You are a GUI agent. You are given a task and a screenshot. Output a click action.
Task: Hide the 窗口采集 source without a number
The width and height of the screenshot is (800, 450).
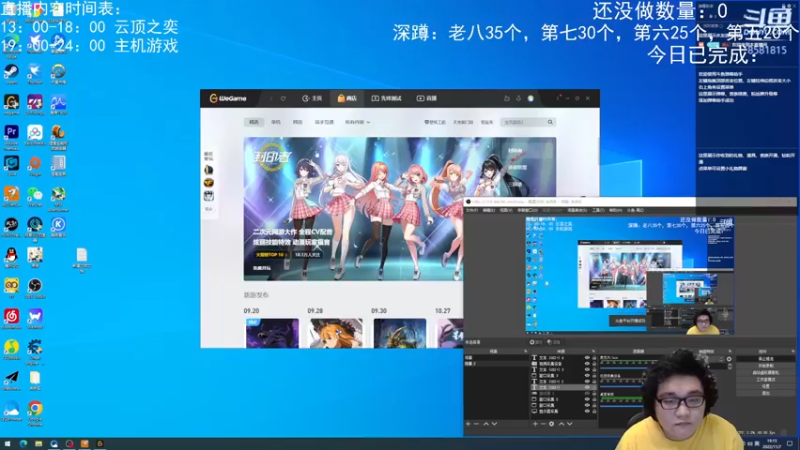point(587,405)
